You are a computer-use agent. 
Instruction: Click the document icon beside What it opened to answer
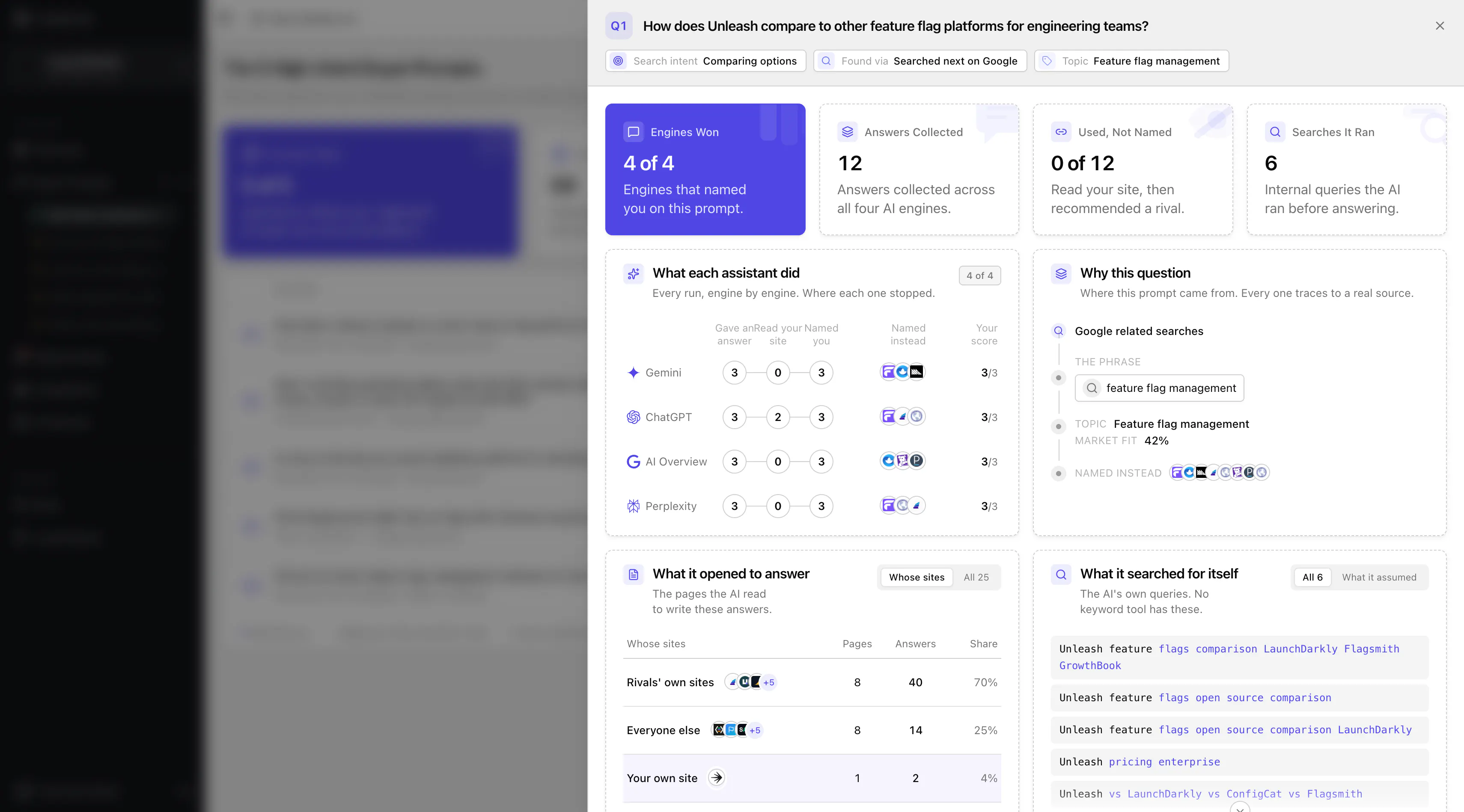(x=633, y=575)
